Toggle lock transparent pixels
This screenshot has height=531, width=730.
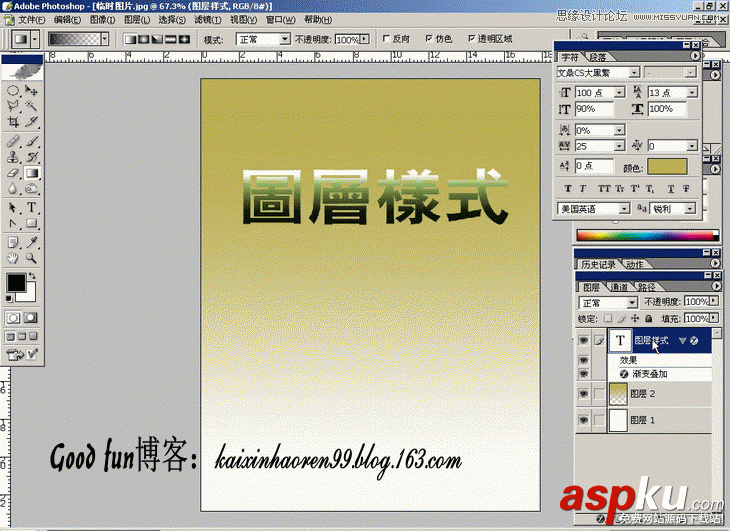coord(608,319)
